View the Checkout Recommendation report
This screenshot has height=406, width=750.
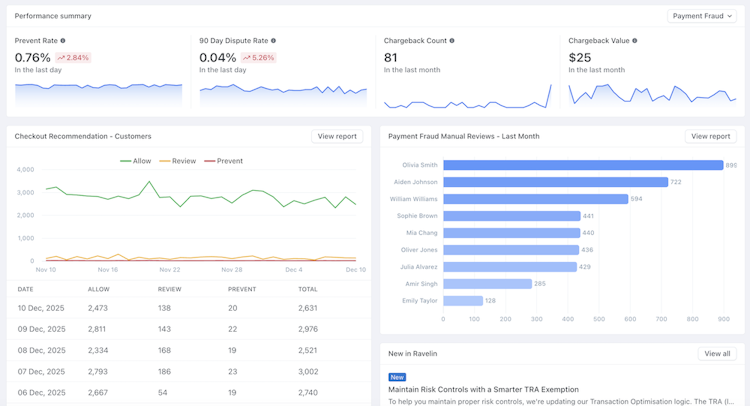pyautogui.click(x=337, y=136)
